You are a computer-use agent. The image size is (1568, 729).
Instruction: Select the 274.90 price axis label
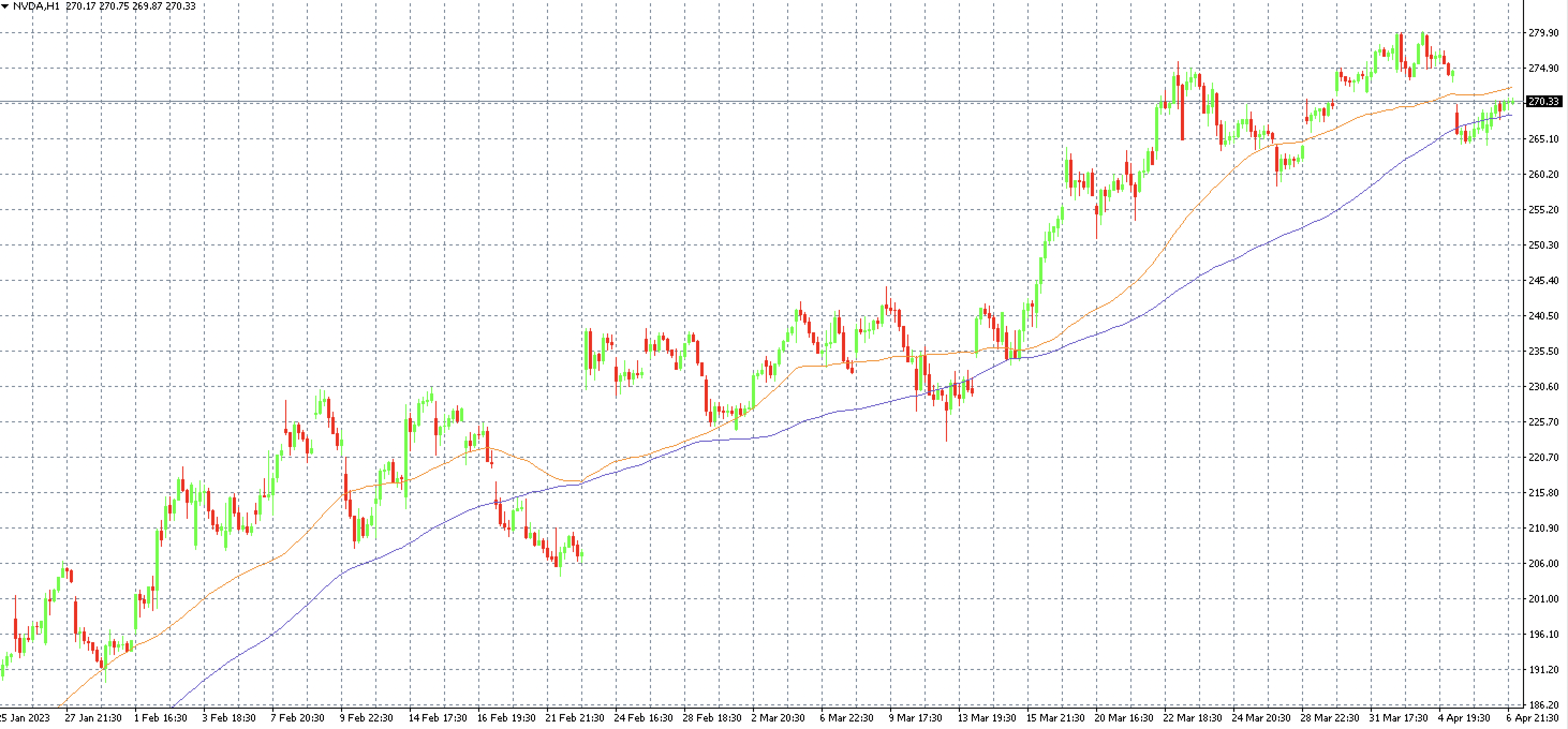[x=1544, y=68]
